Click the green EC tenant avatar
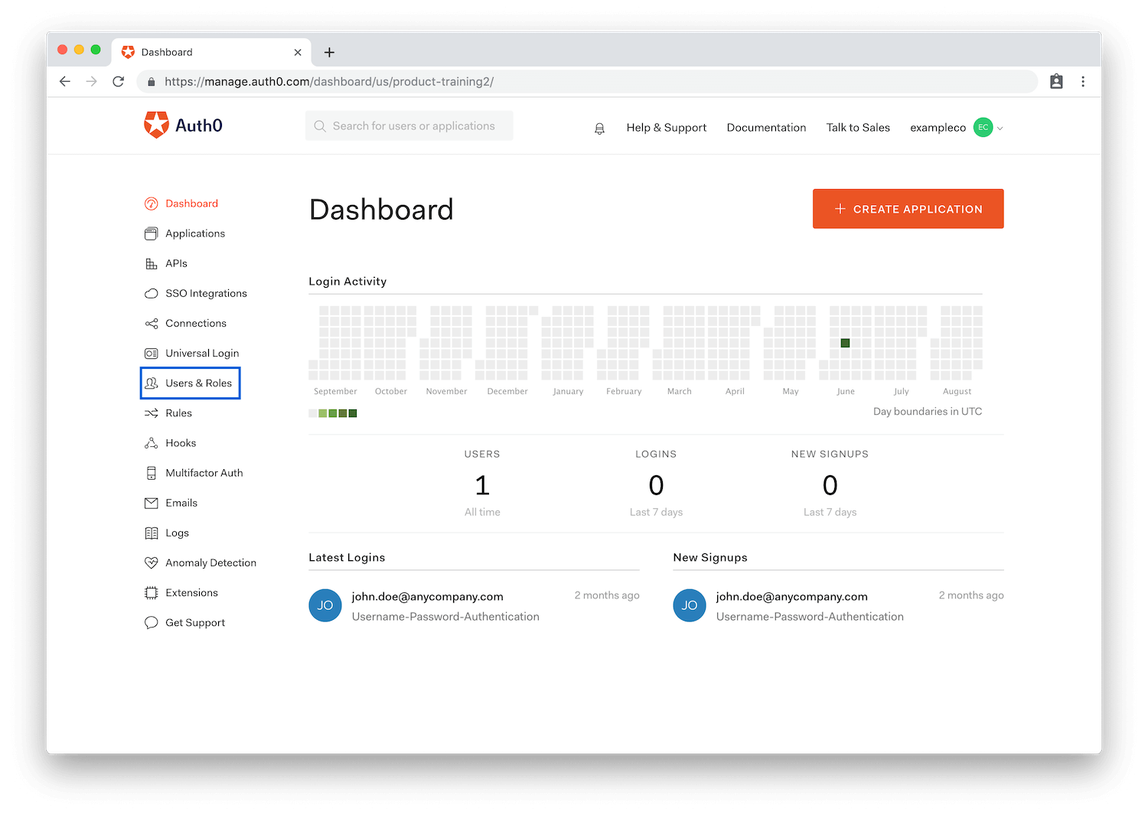The height and width of the screenshot is (815, 1148). tap(983, 127)
